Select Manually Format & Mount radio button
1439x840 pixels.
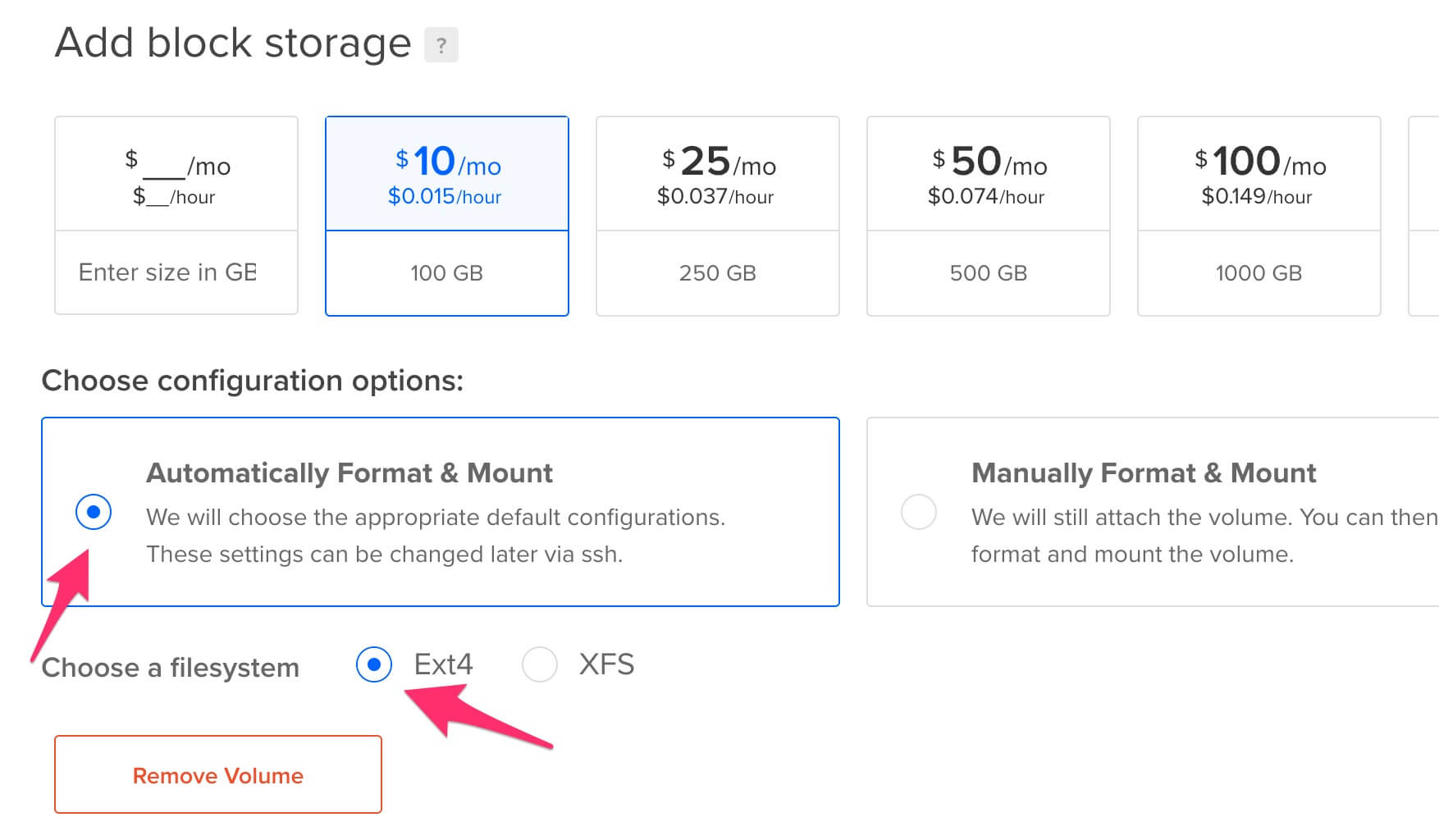click(x=918, y=512)
